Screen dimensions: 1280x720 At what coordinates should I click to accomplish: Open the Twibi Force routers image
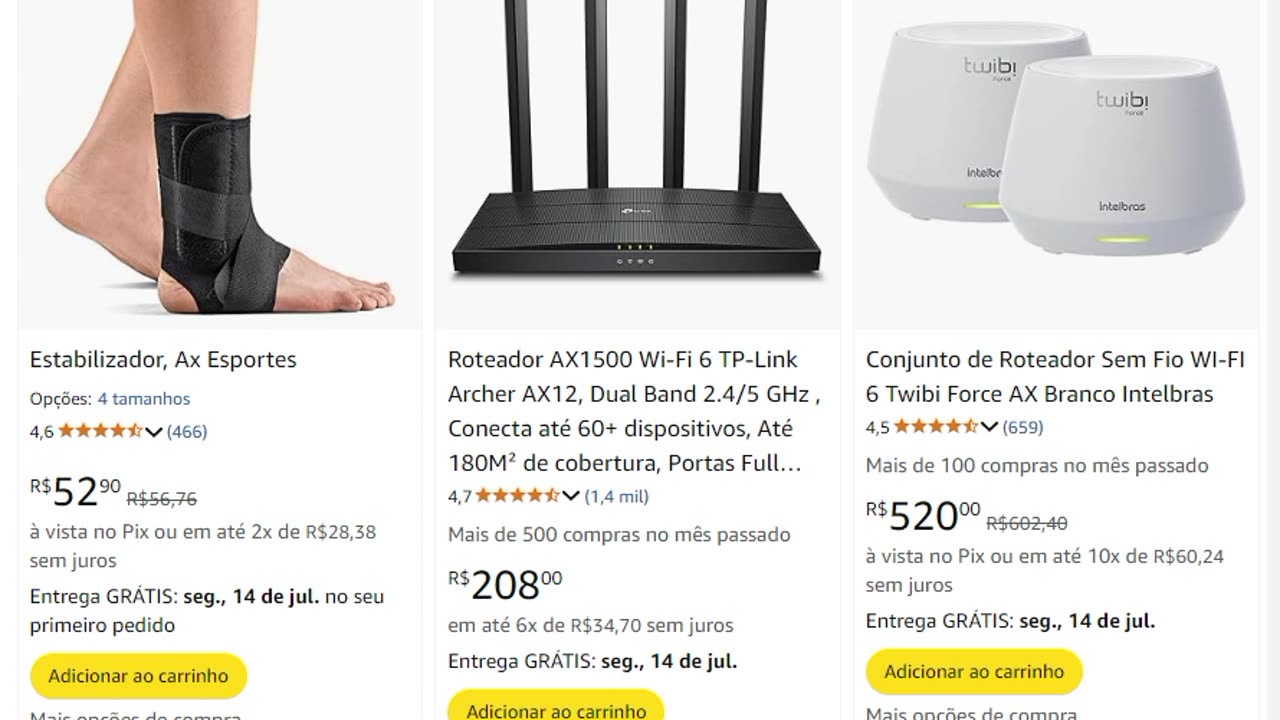1056,163
